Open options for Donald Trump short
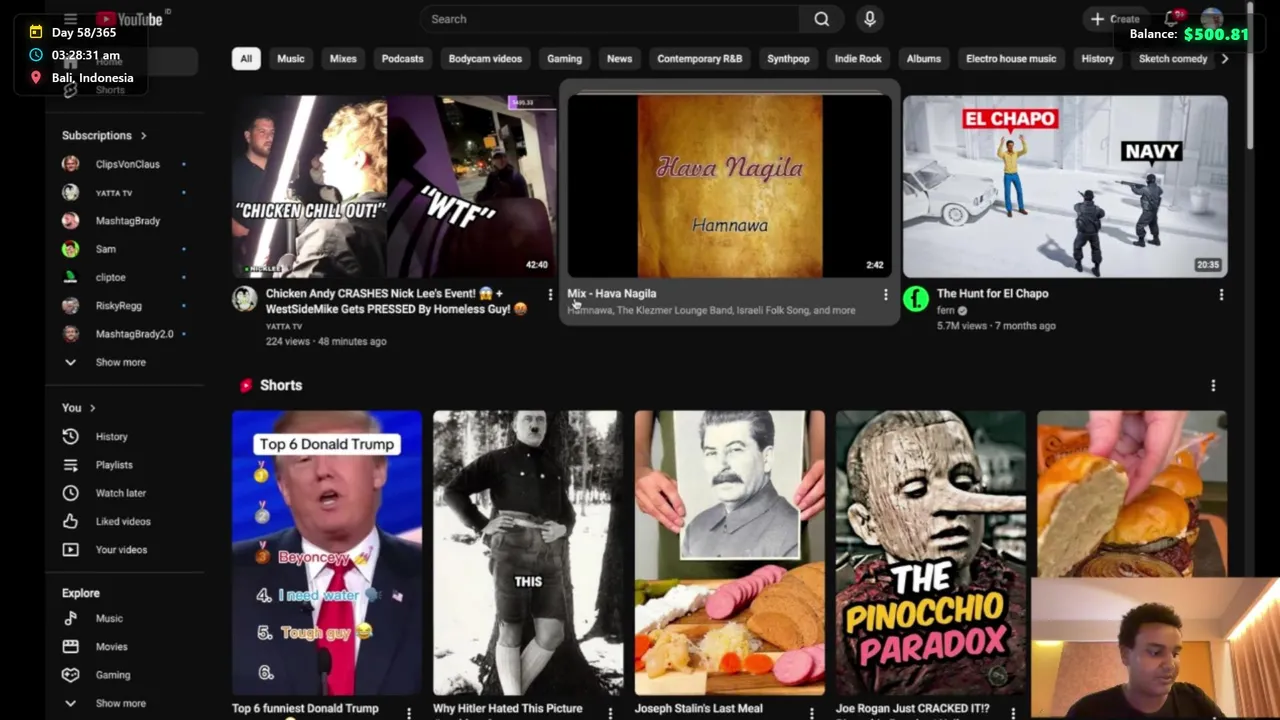This screenshot has width=1280, height=720. click(x=409, y=712)
